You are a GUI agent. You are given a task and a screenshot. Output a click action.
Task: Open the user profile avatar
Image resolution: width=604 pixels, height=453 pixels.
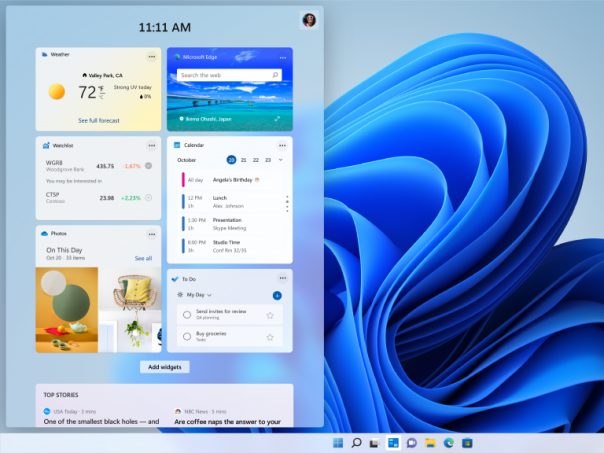click(x=309, y=20)
